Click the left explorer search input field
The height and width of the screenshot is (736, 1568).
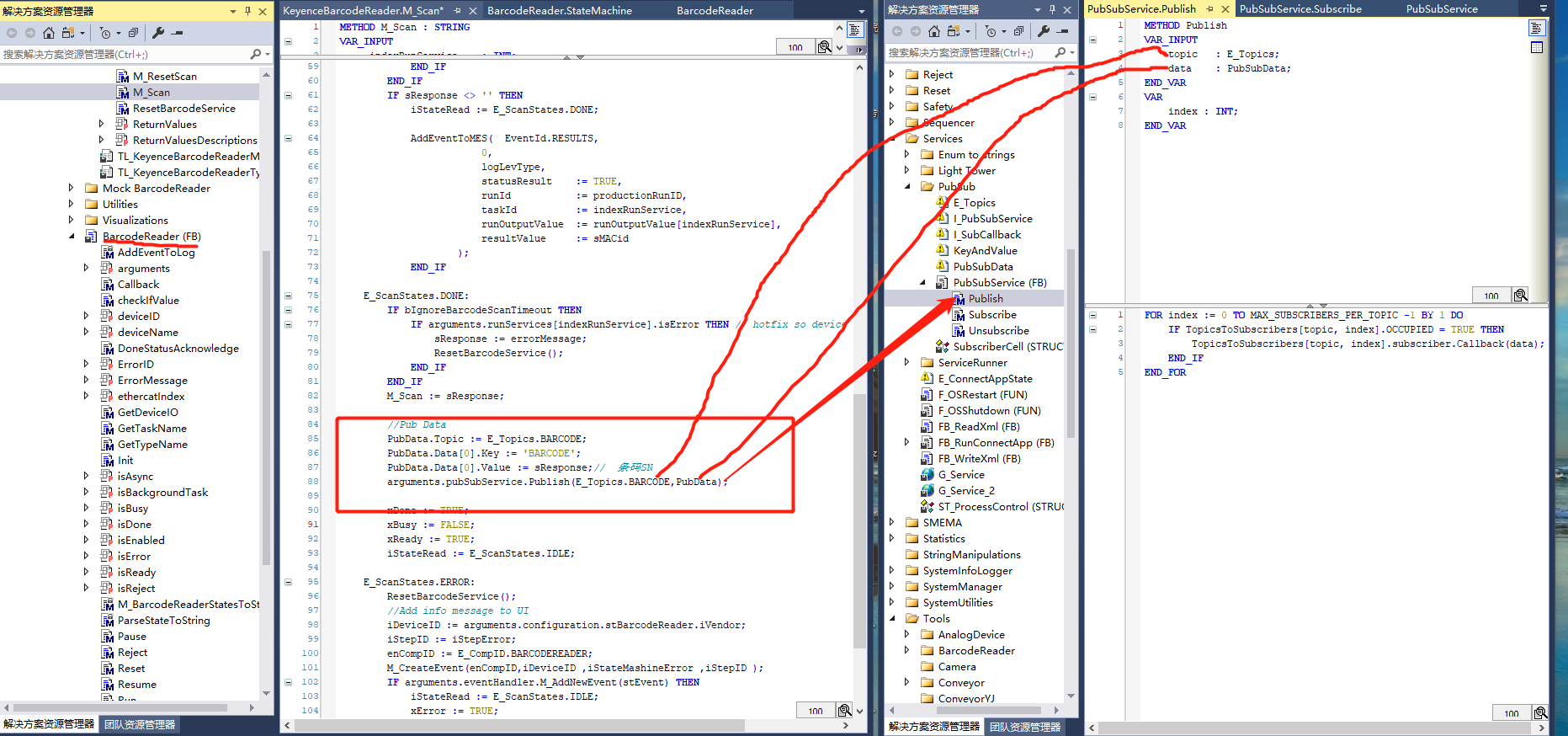tap(124, 54)
